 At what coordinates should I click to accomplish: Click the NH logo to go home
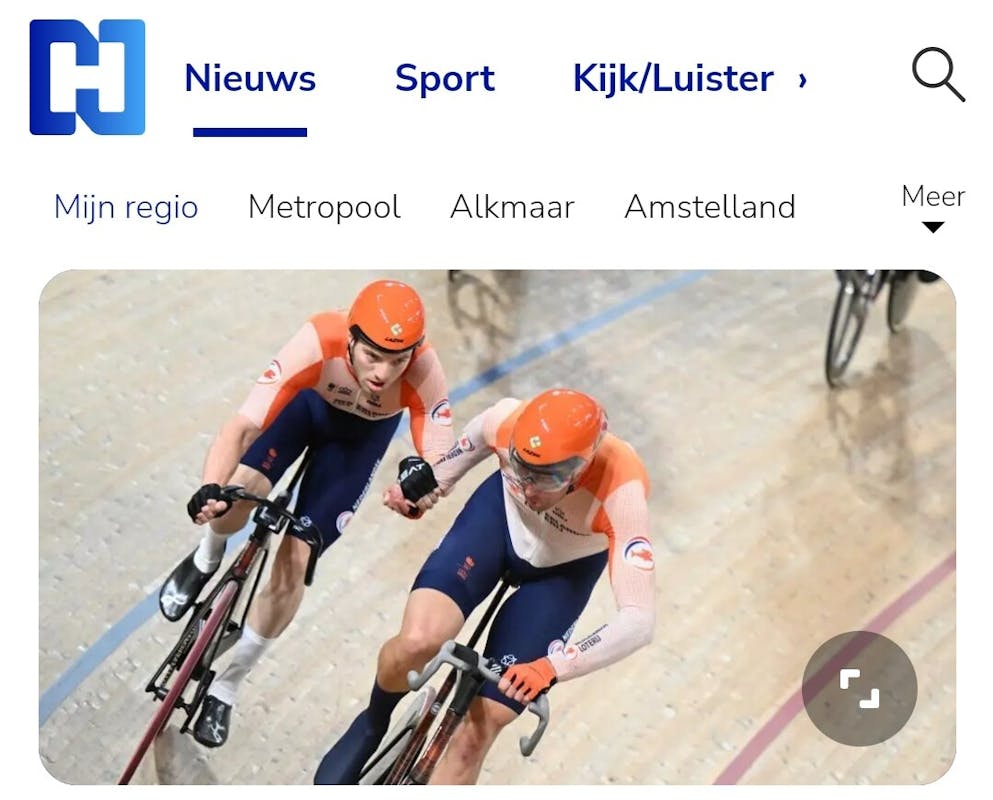point(87,77)
